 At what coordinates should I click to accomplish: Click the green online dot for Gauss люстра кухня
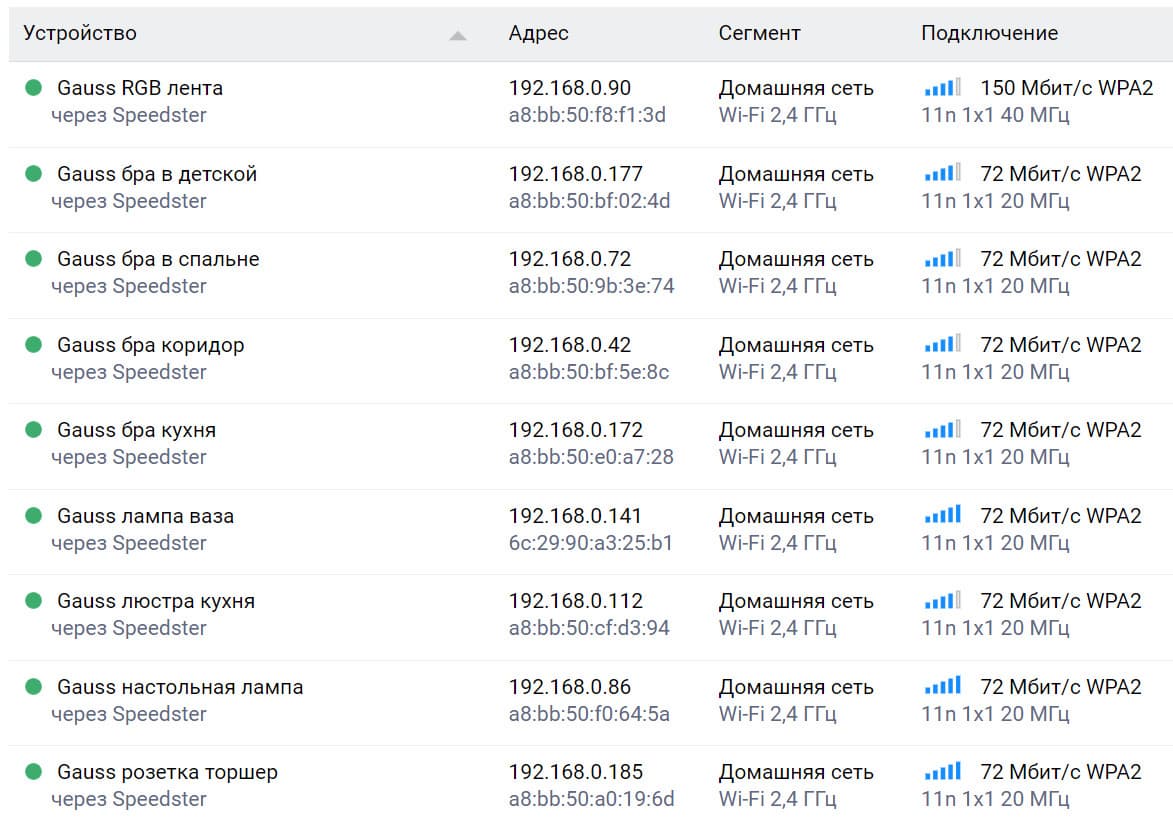pyautogui.click(x=33, y=601)
